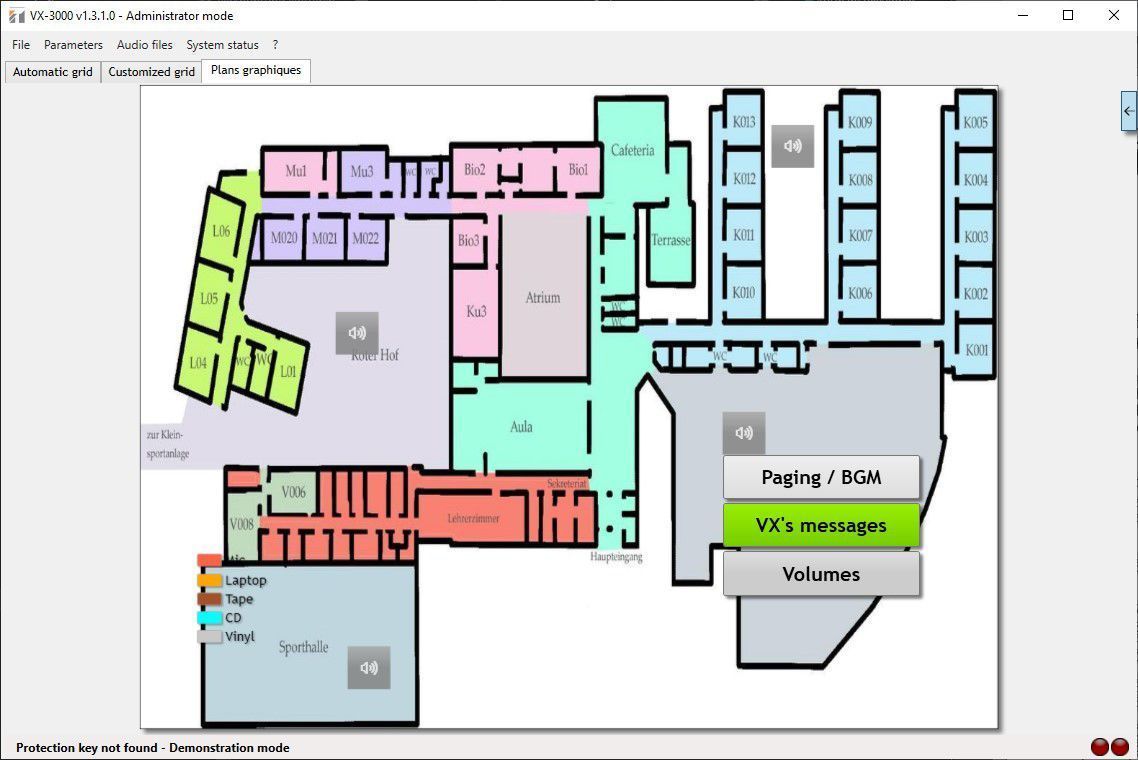This screenshot has width=1138, height=760.
Task: Switch to the Customized grid tab
Action: pos(151,72)
